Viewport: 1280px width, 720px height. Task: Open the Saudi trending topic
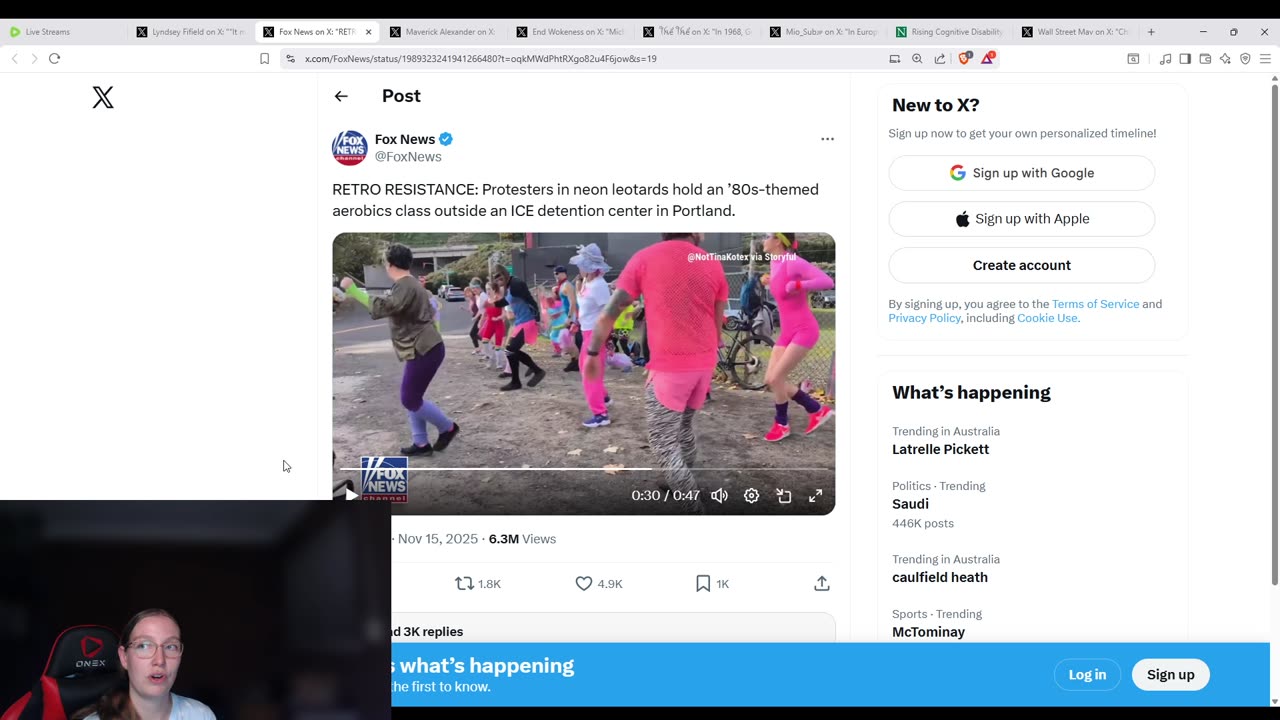click(911, 504)
